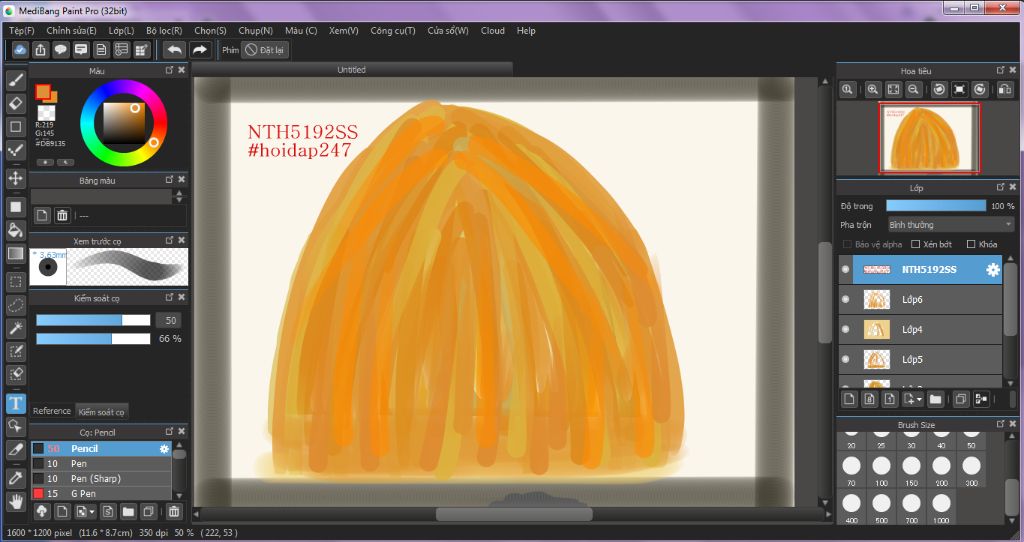Delete brush with trash icon in brush panel
Image resolution: width=1024 pixels, height=542 pixels.
(174, 511)
